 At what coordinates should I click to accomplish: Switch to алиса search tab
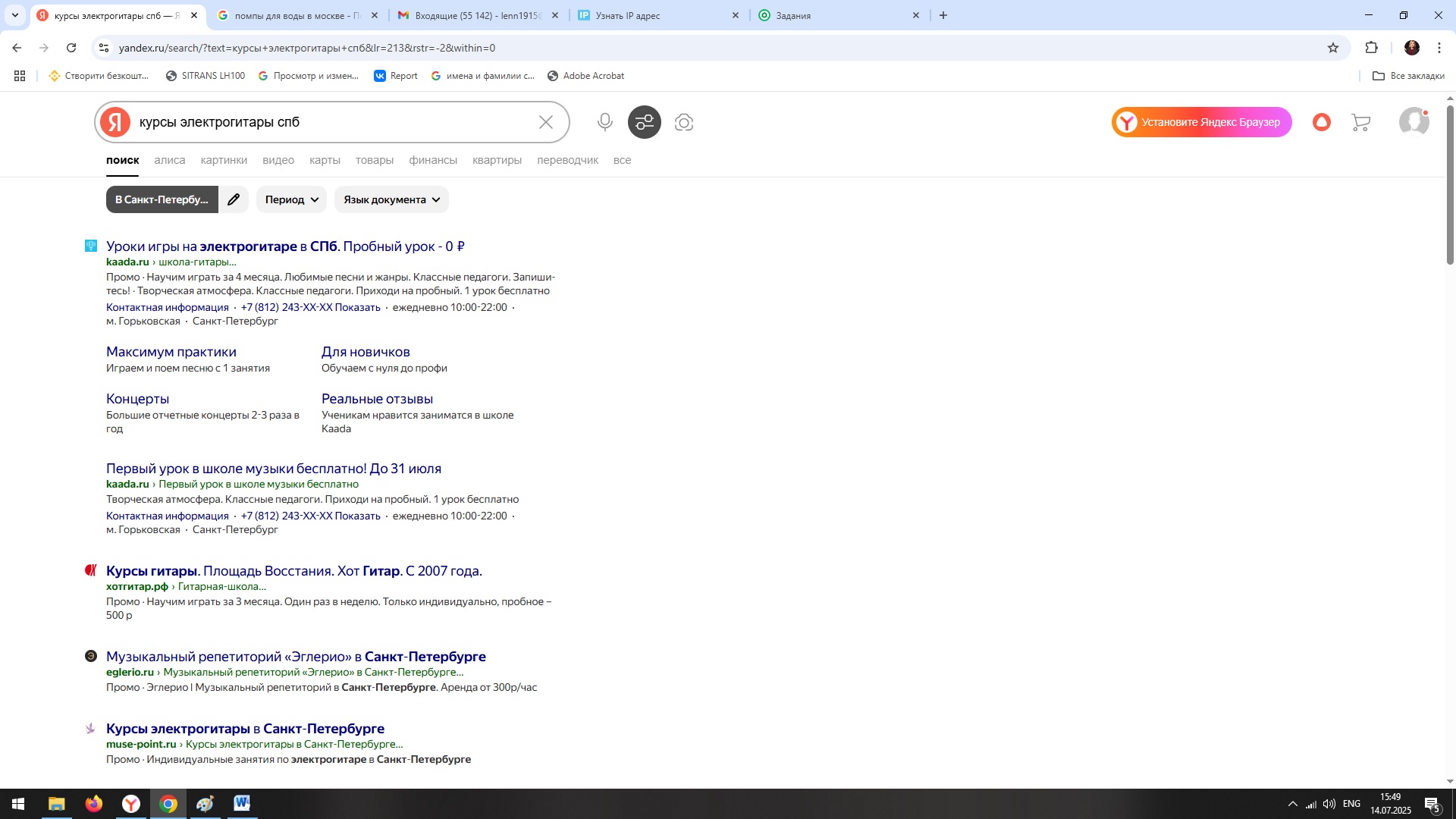[169, 160]
